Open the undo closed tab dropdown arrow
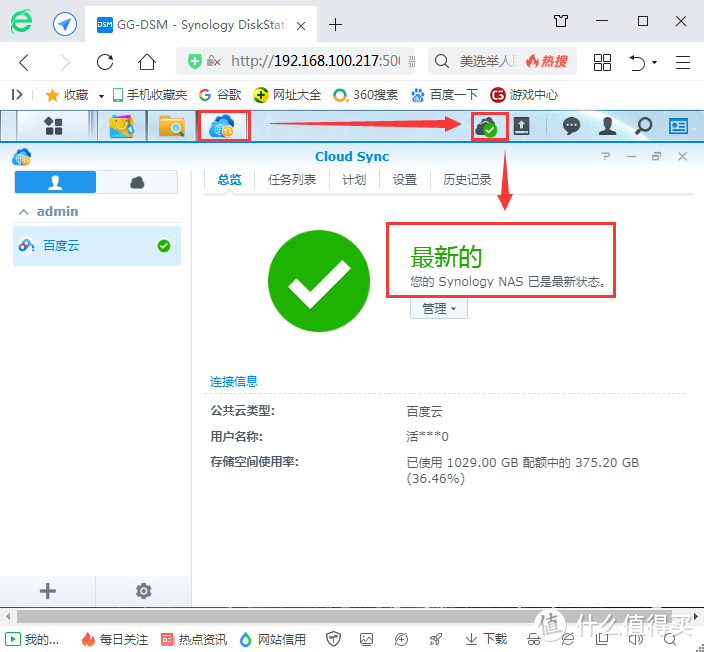This screenshot has width=704, height=652. click(655, 62)
